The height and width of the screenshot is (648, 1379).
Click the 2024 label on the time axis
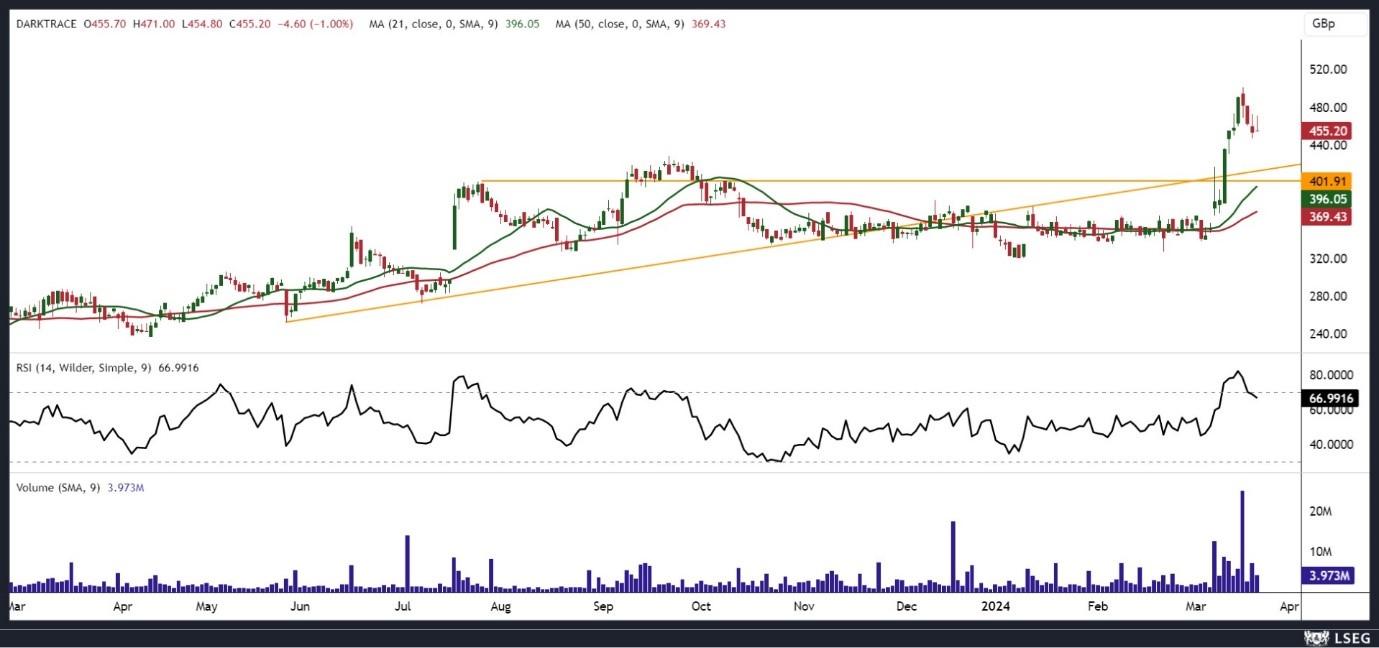[x=995, y=606]
